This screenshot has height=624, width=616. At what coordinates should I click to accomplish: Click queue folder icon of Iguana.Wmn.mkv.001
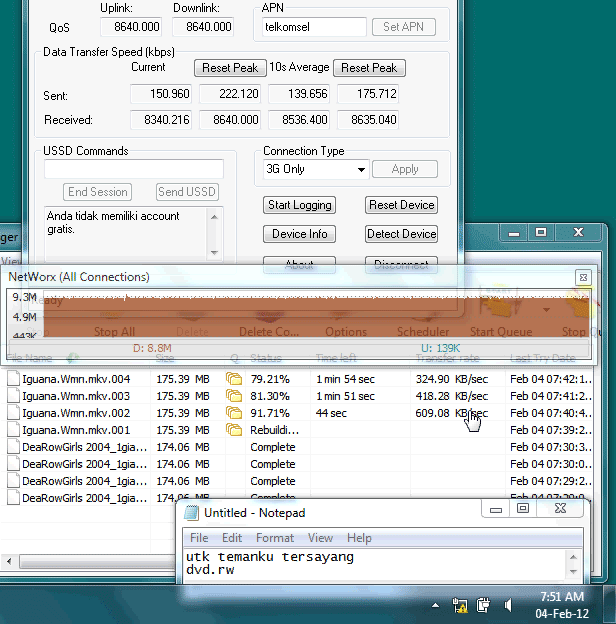pos(234,430)
